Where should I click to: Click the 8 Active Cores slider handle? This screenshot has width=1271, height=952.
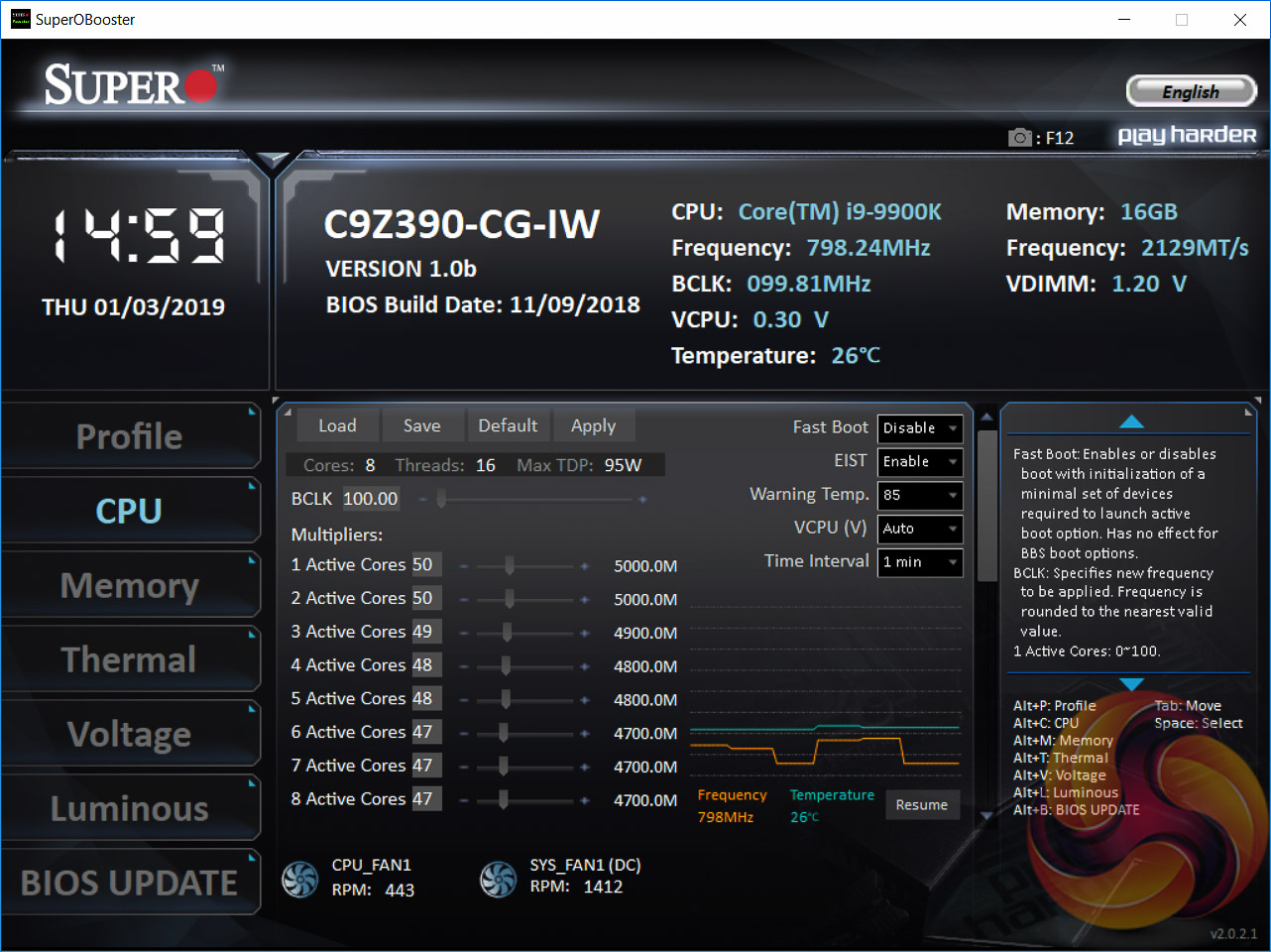[504, 800]
